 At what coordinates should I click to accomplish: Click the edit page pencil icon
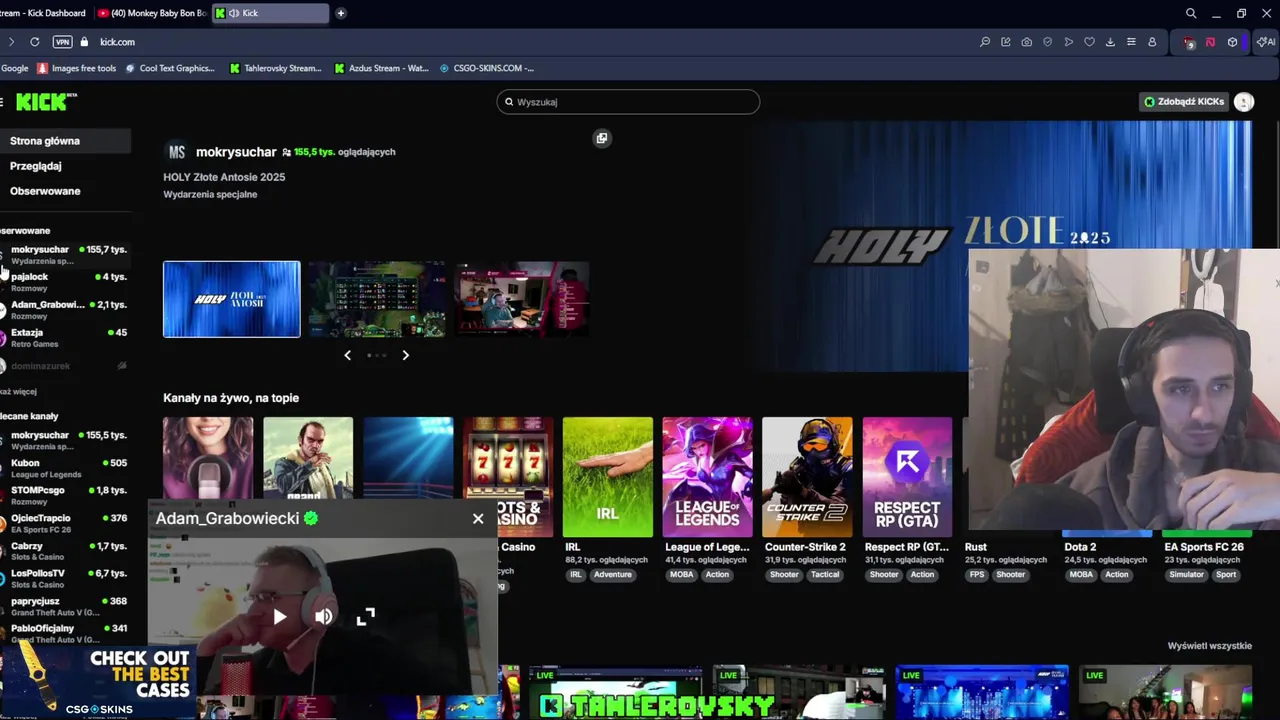(x=1006, y=42)
